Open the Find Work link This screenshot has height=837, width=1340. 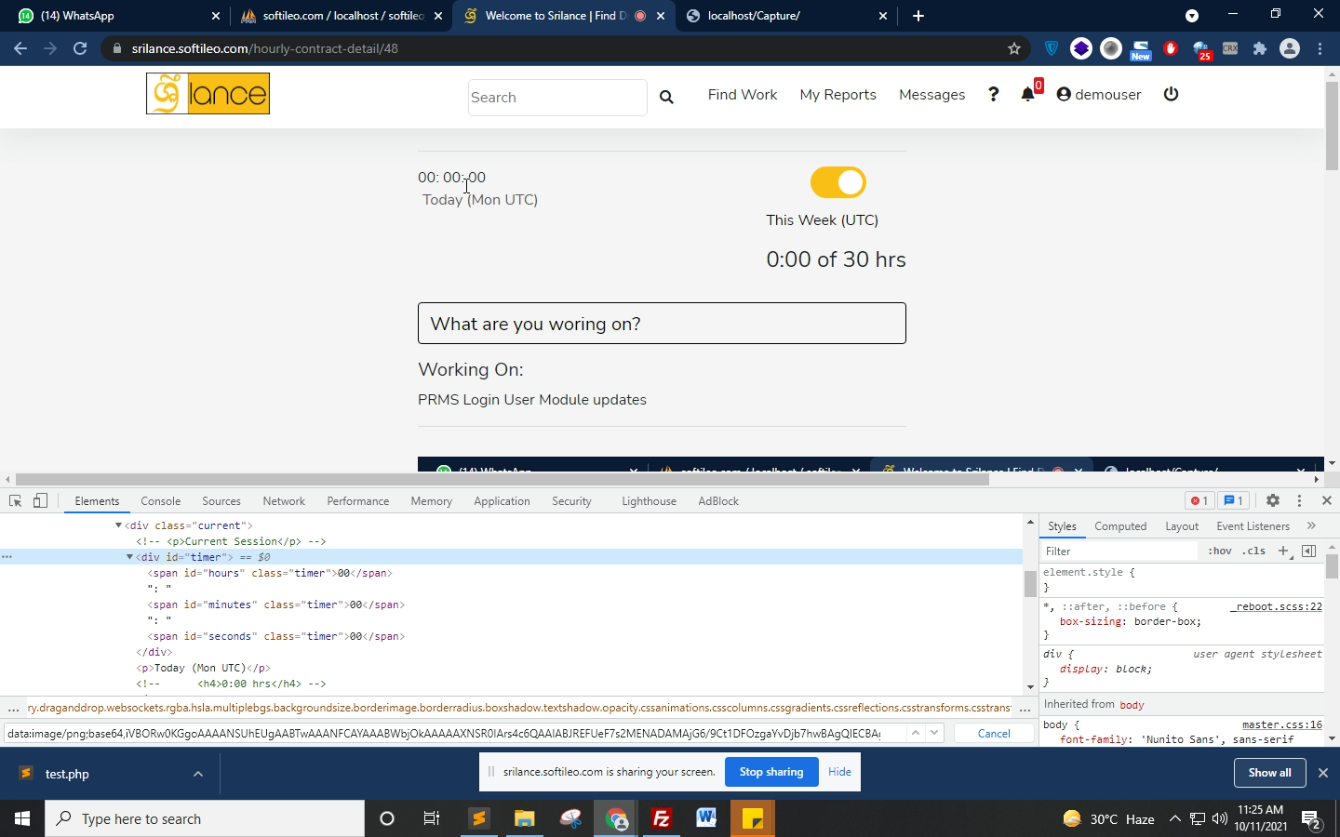pyautogui.click(x=742, y=94)
